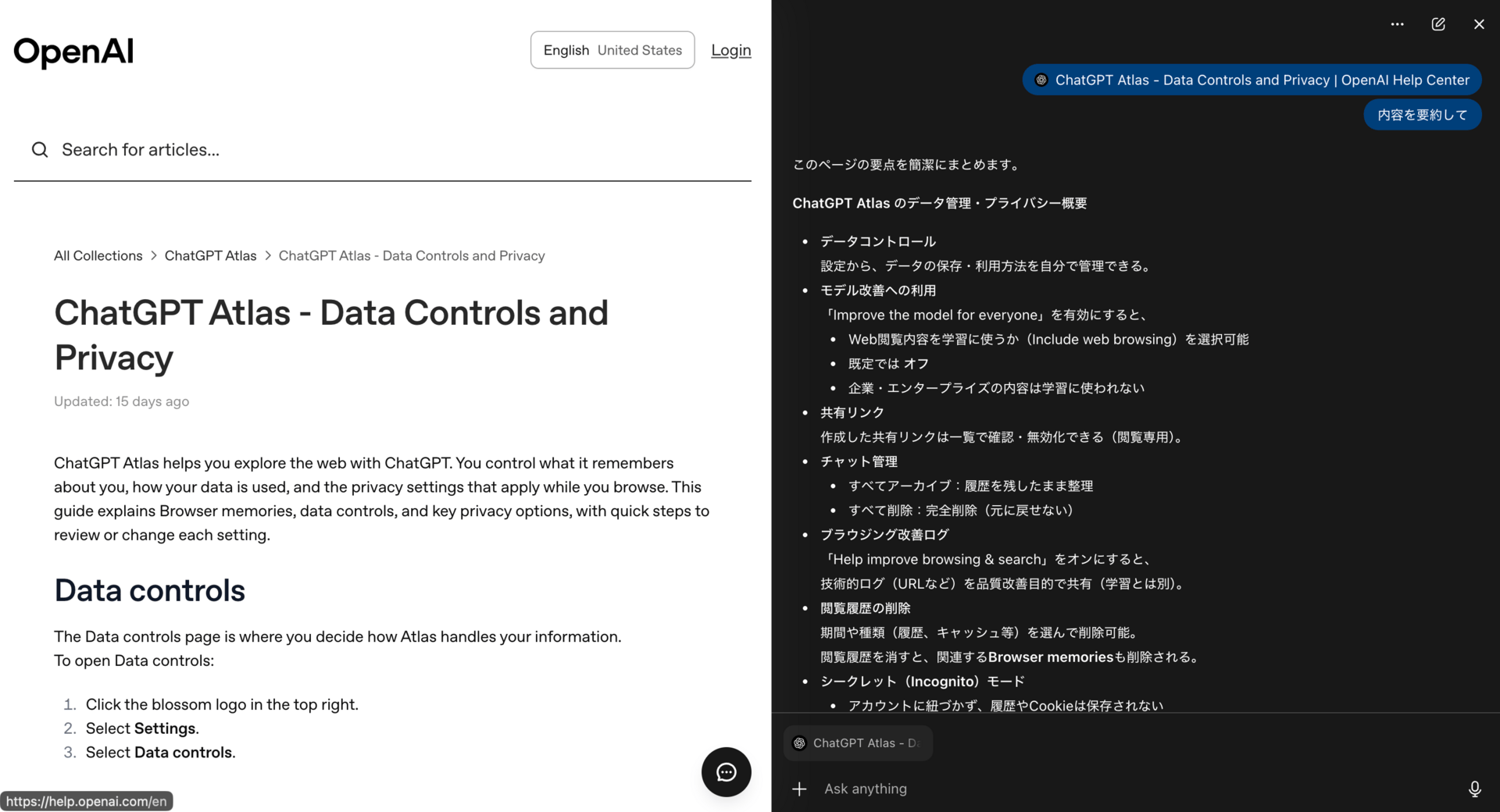Click the ブラウジング改善ログ bullet heading
This screenshot has width=1500, height=812.
884,535
